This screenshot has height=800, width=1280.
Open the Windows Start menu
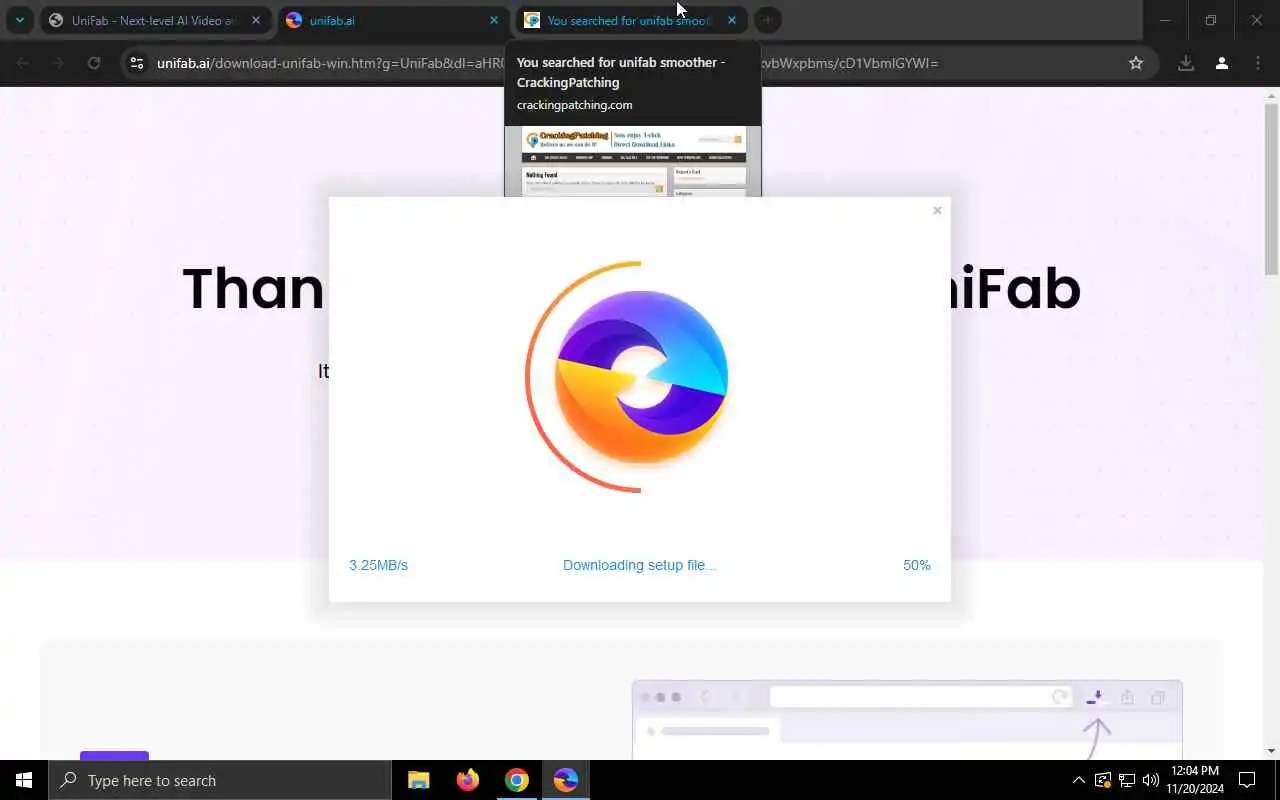point(24,780)
